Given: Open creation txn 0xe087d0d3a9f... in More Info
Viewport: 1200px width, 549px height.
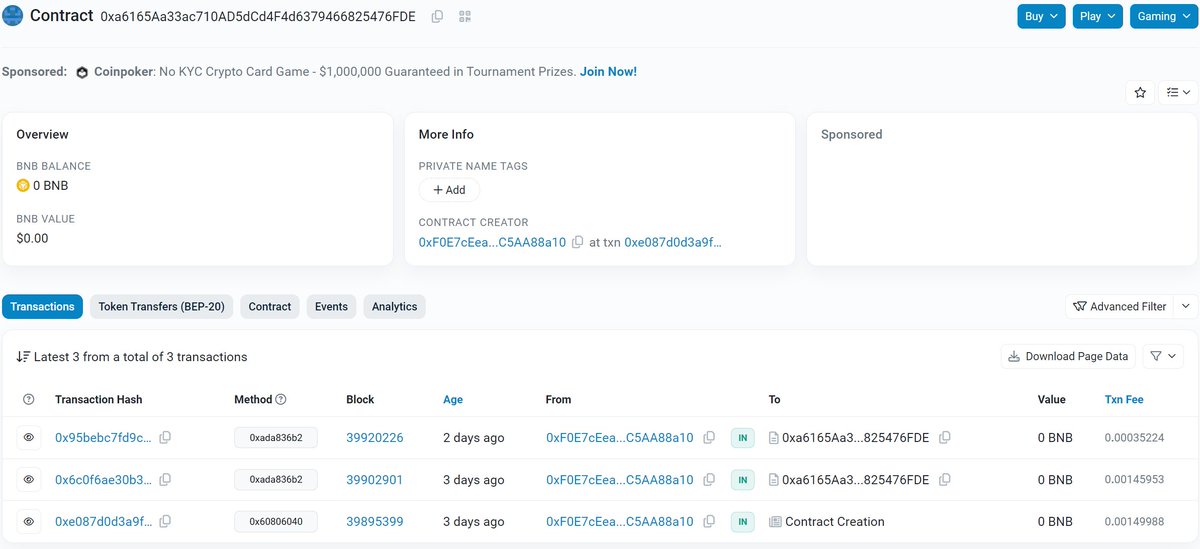Looking at the screenshot, I should point(673,242).
